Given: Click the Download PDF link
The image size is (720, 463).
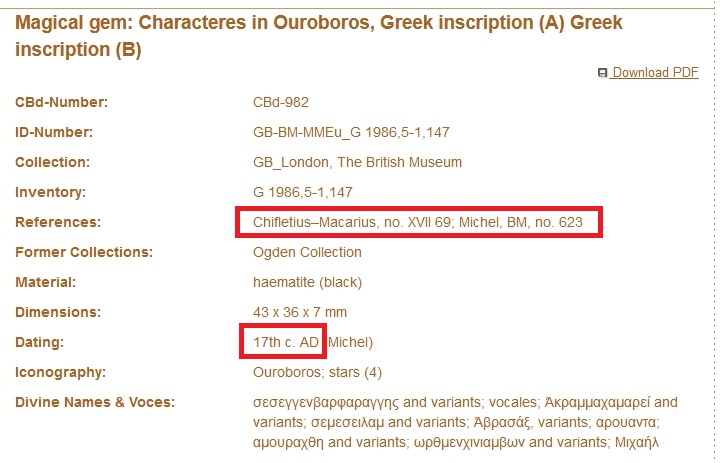Looking at the screenshot, I should (655, 72).
